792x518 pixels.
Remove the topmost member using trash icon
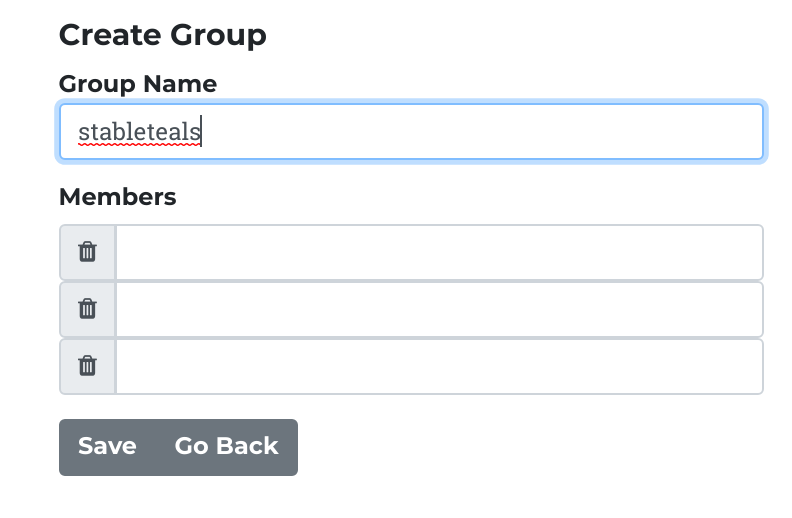pos(88,252)
